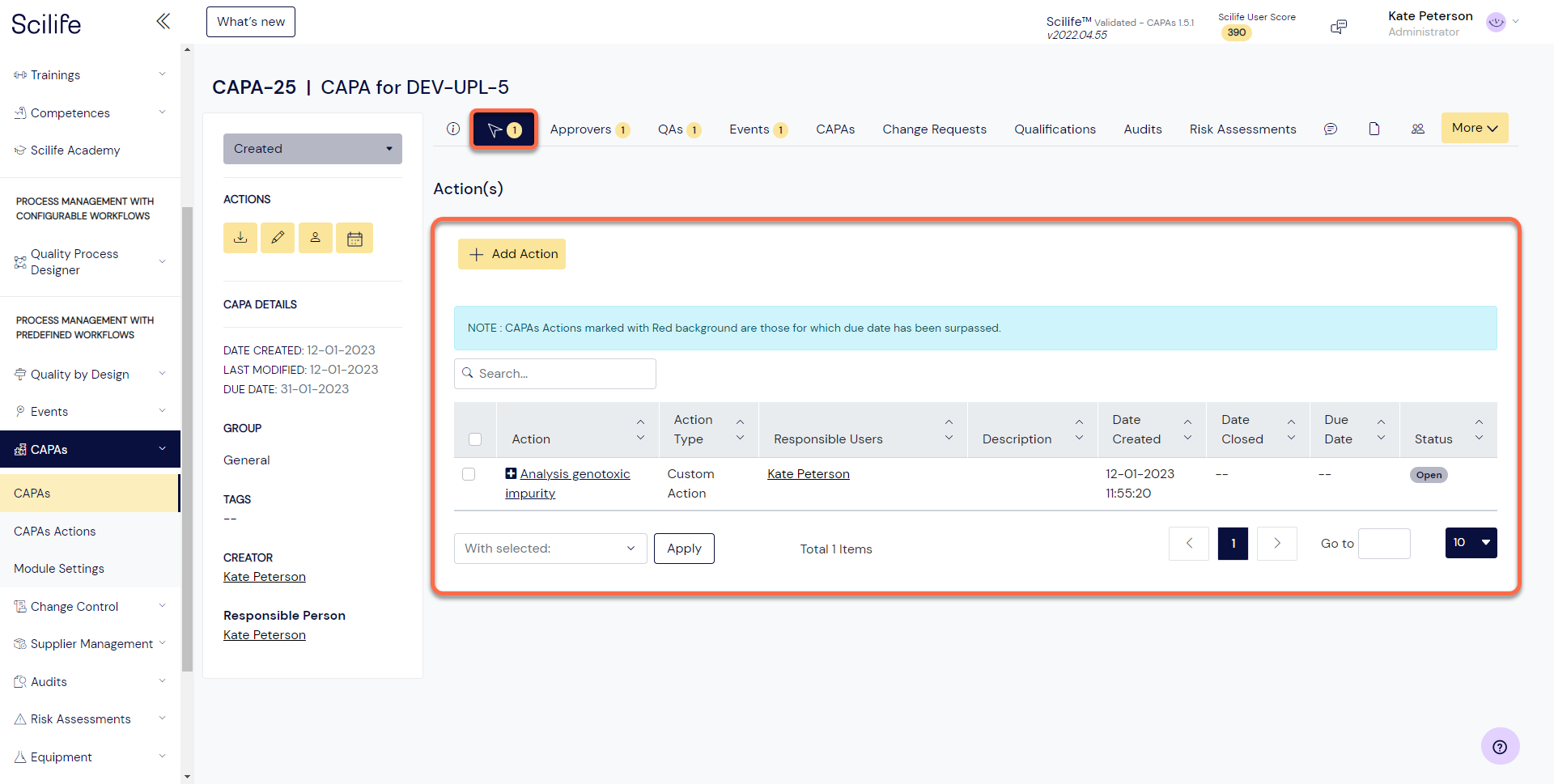Viewport: 1554px width, 784px height.
Task: Click the download action icon
Action: coord(240,238)
